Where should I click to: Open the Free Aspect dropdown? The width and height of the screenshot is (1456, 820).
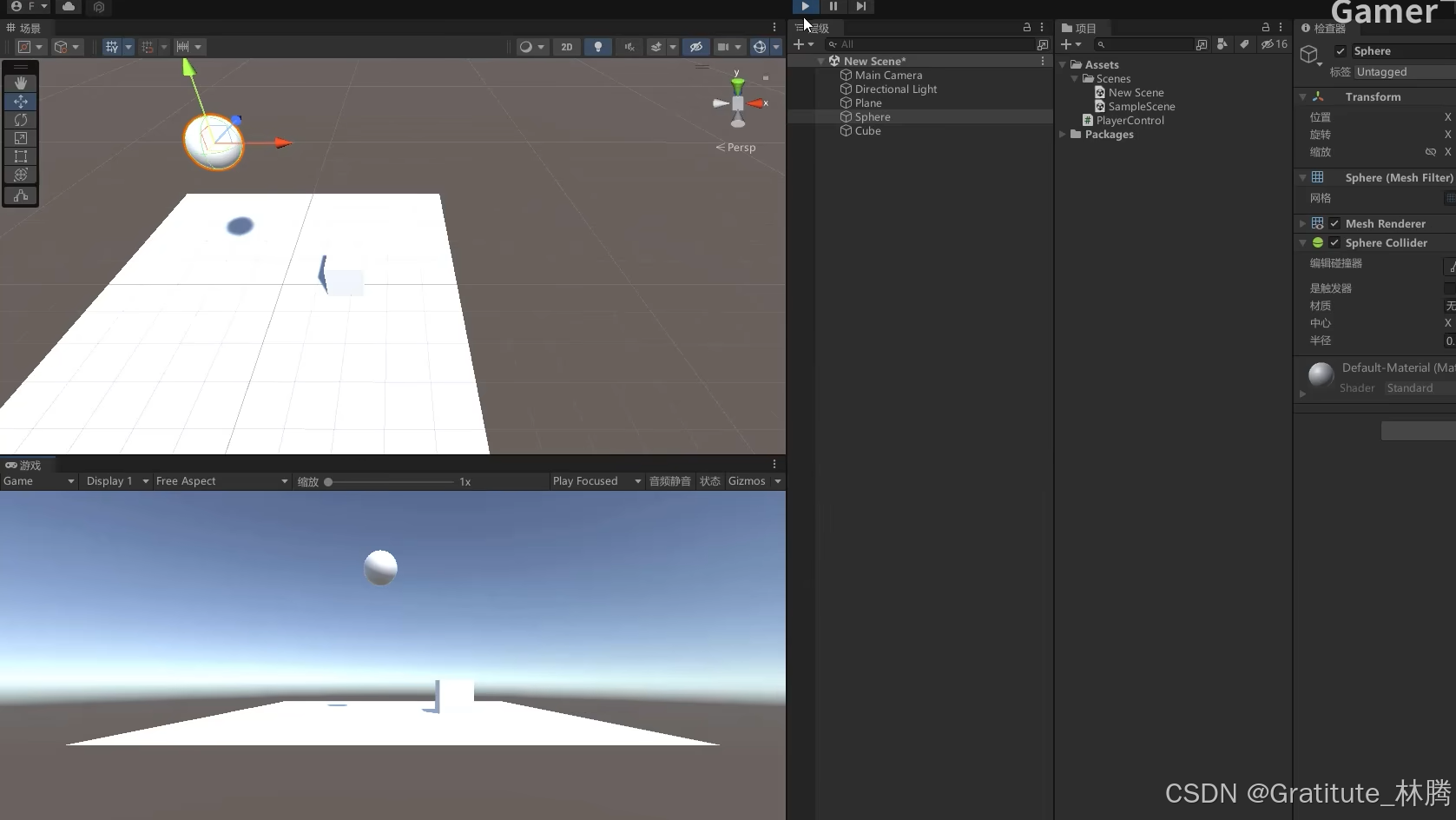click(221, 480)
